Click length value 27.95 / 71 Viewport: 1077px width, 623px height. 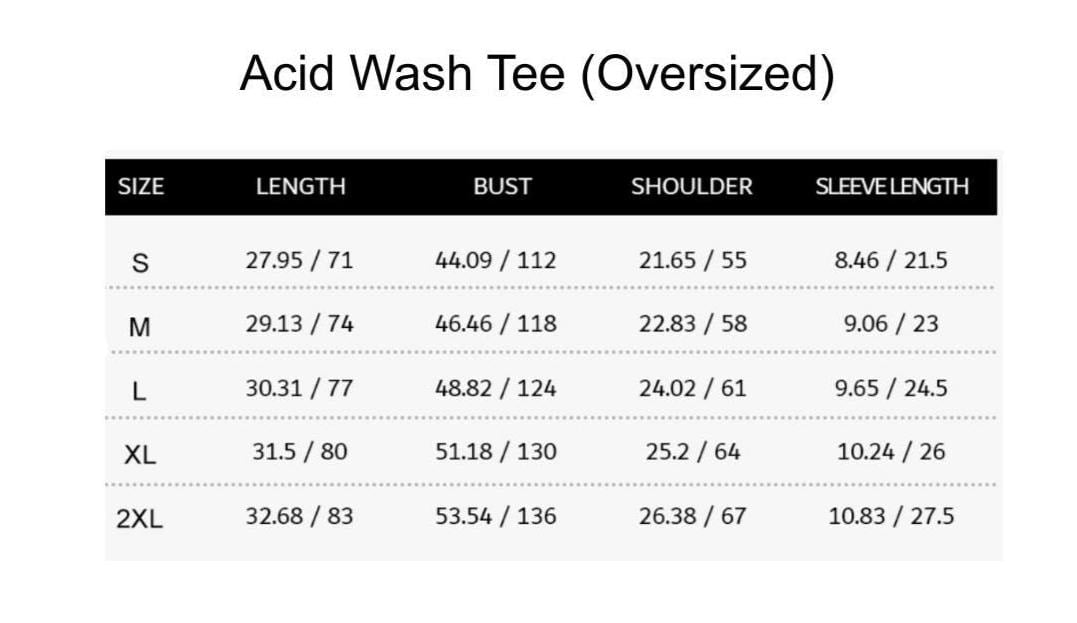pyautogui.click(x=299, y=261)
